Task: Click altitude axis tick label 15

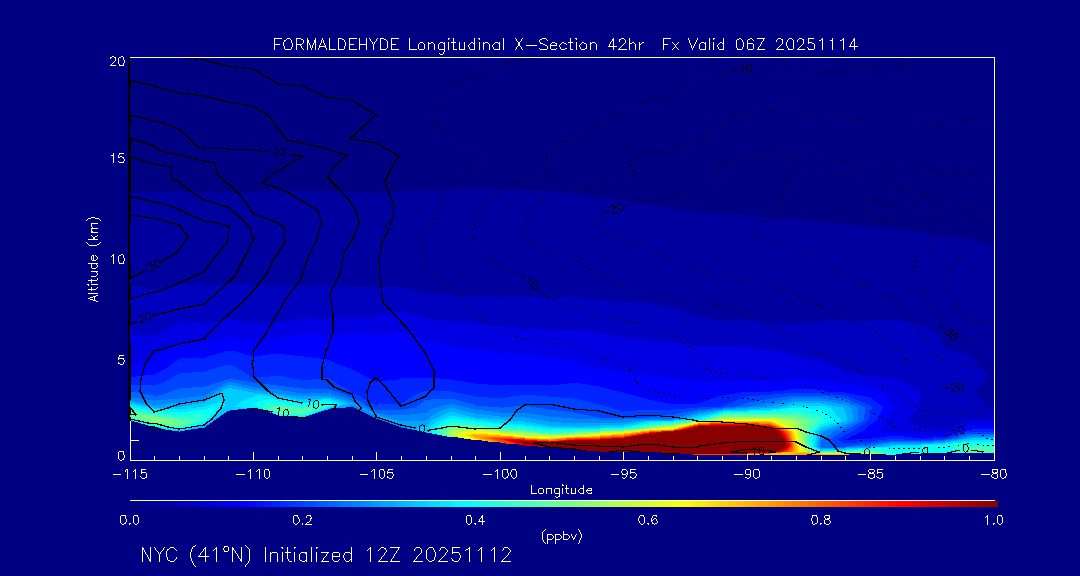Action: (116, 158)
